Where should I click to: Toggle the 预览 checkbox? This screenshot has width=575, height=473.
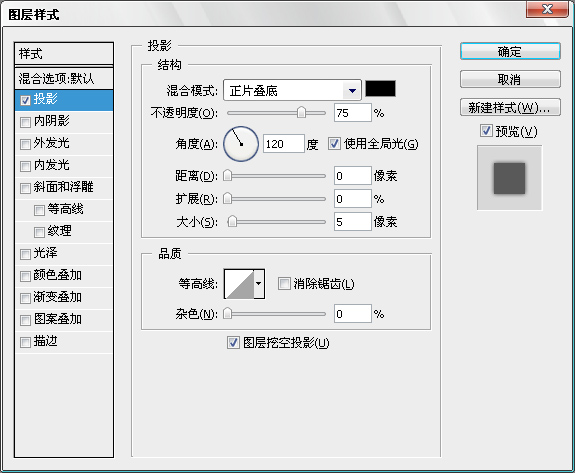click(x=486, y=131)
